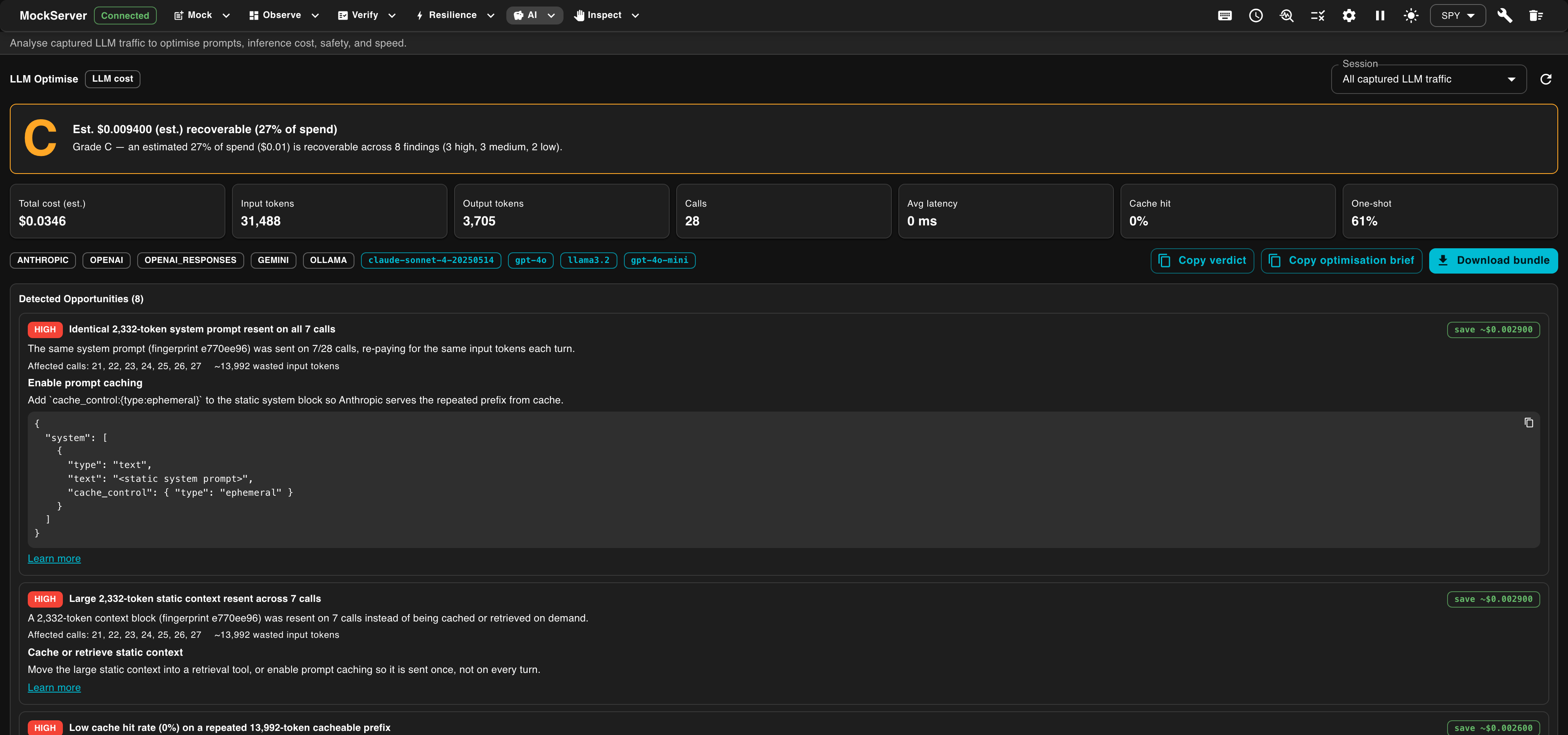Open the traffic search magnifier icon
The height and width of the screenshot is (735, 1568).
pyautogui.click(x=1287, y=16)
